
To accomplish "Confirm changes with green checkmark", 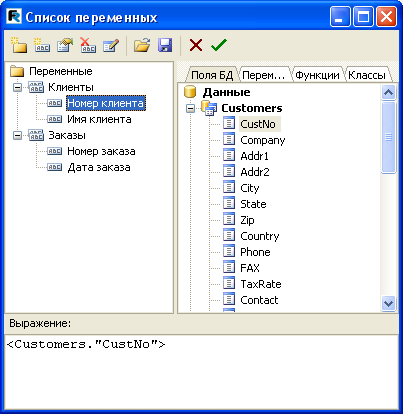I will click(219, 45).
